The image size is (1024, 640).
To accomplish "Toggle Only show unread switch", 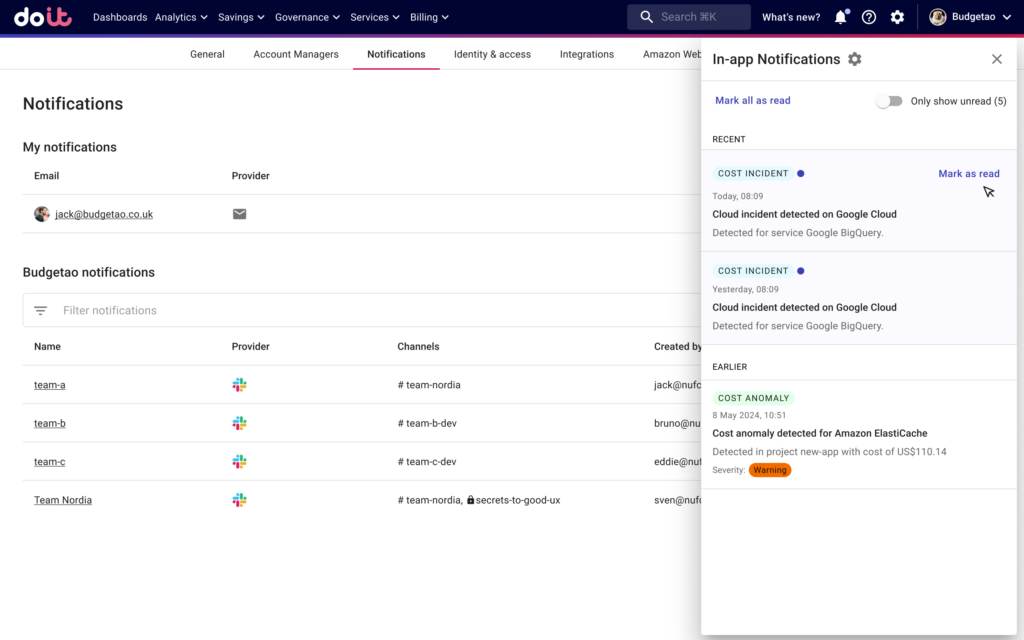I will pos(889,101).
